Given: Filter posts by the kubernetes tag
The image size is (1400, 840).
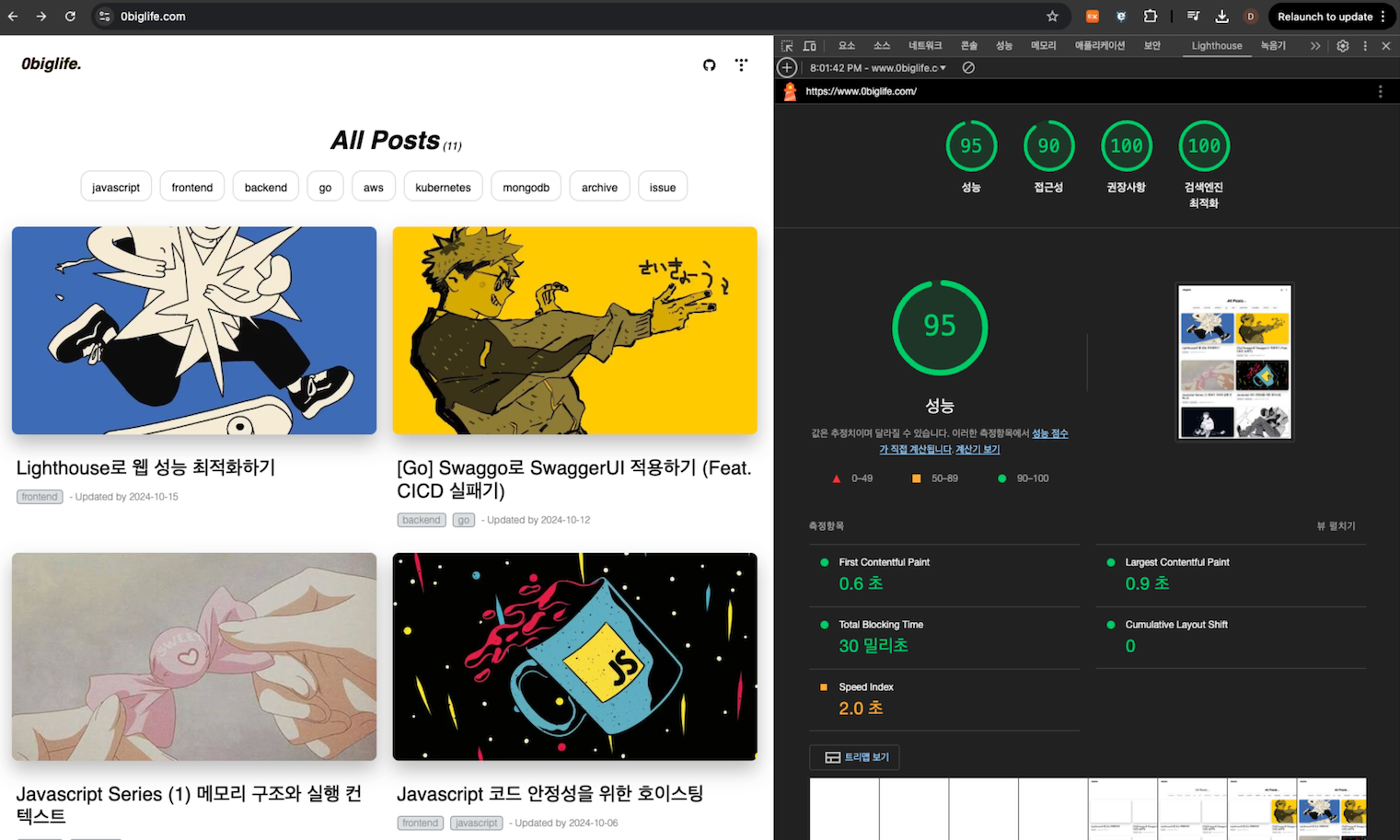Looking at the screenshot, I should [x=443, y=187].
